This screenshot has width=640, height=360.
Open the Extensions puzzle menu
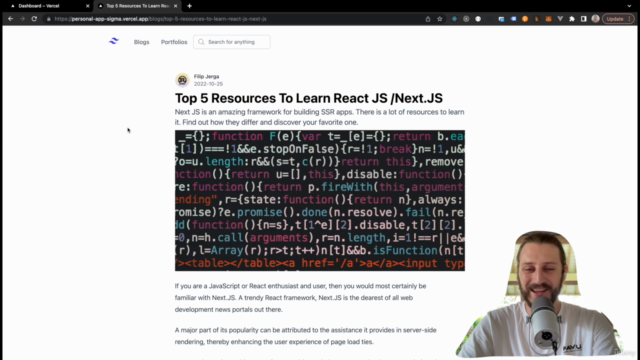tap(572, 19)
